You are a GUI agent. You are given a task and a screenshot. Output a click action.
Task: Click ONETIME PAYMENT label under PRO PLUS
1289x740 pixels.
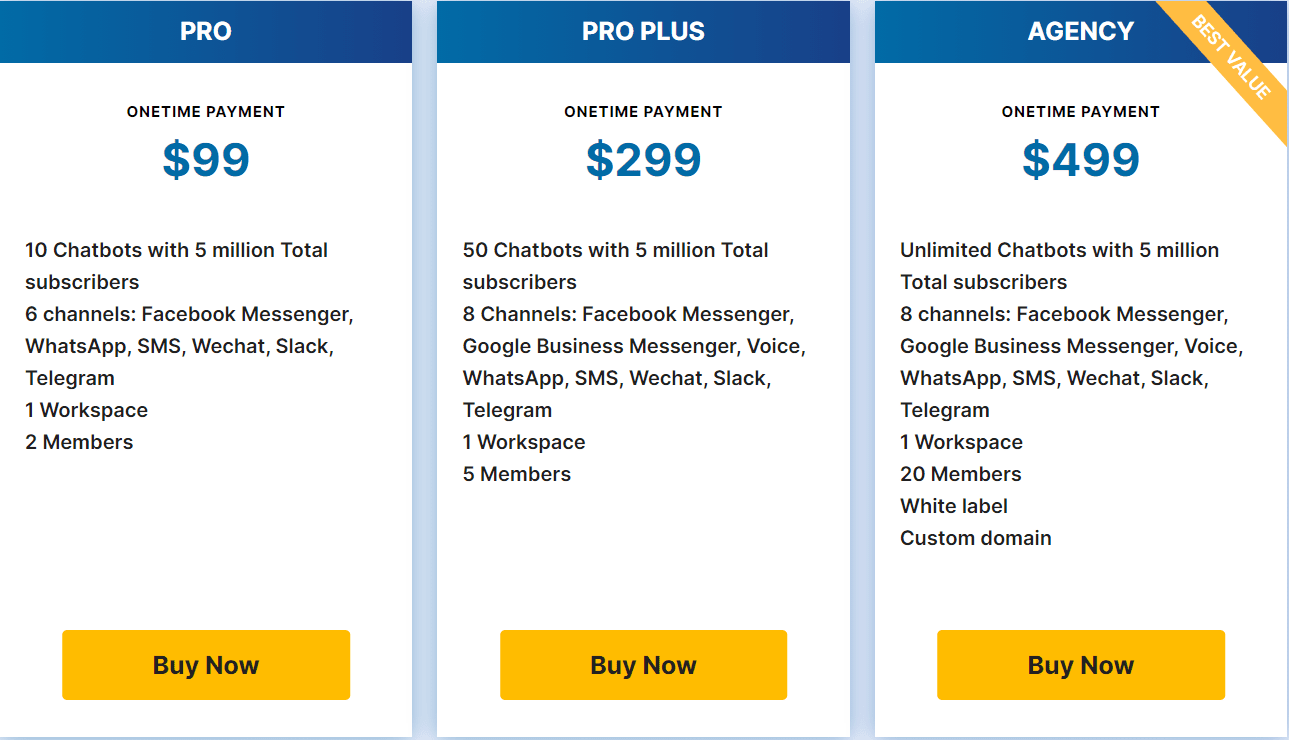coord(643,112)
